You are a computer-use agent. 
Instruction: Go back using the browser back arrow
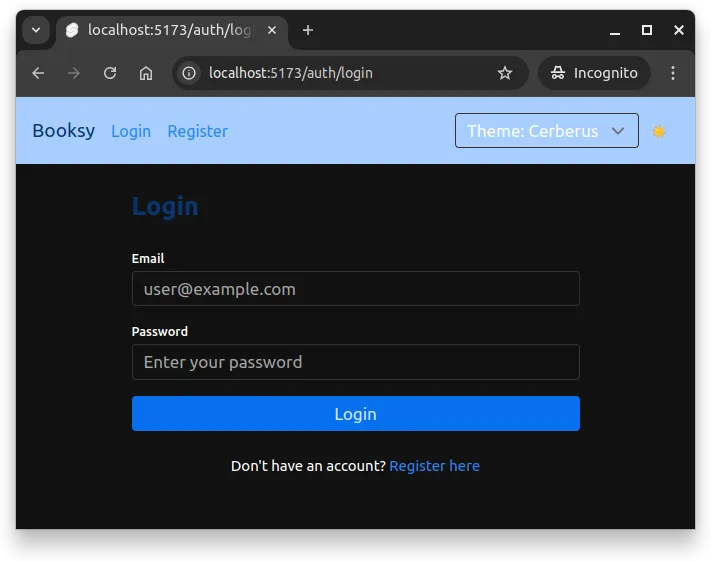tap(39, 73)
